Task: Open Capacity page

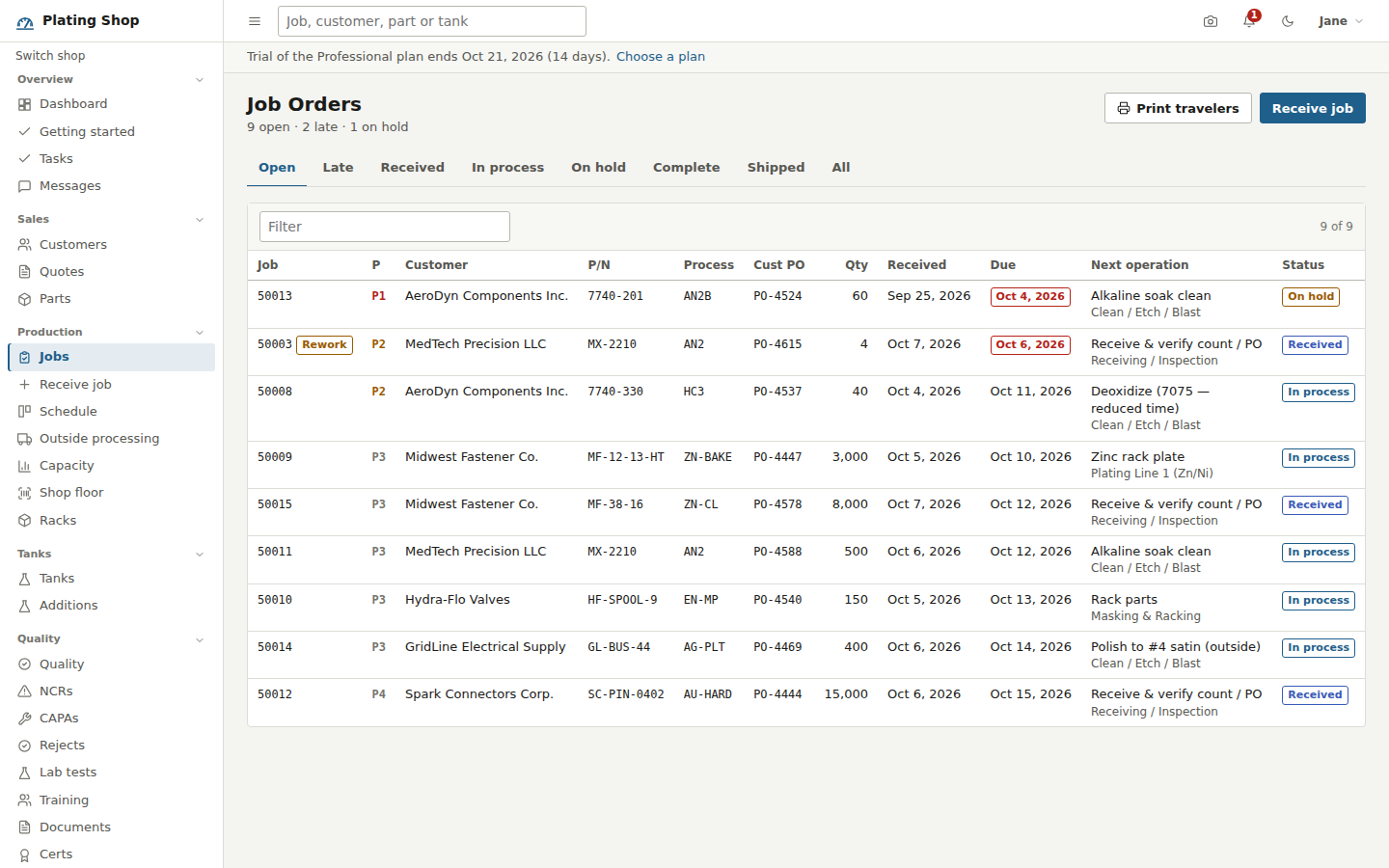Action: (111, 465)
